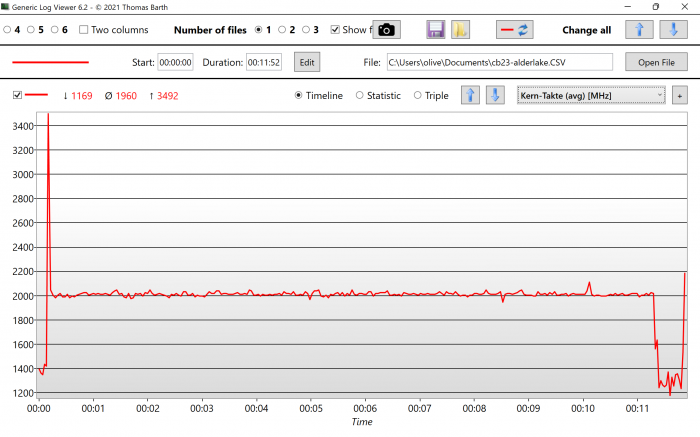Enable the Two columns checkbox
This screenshot has height=437, width=700.
tap(84, 30)
